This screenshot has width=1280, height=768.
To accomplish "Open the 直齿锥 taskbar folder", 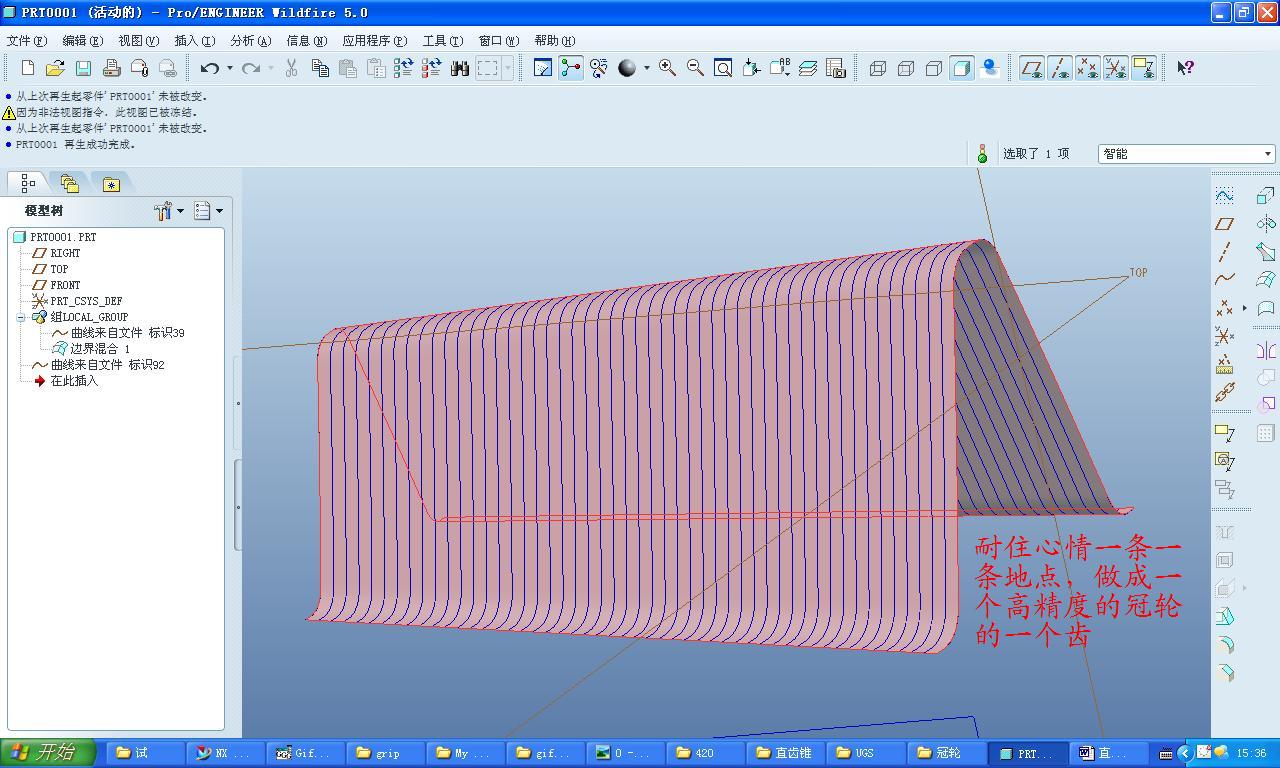I will coord(786,753).
